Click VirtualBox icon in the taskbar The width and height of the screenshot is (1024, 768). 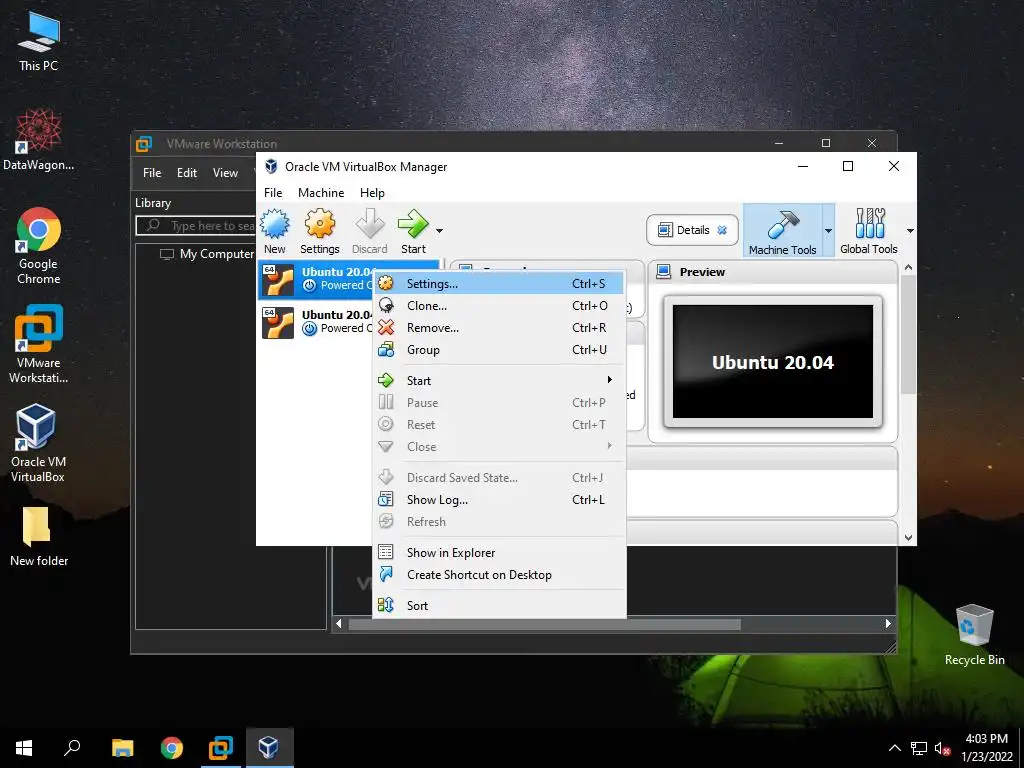tap(270, 748)
